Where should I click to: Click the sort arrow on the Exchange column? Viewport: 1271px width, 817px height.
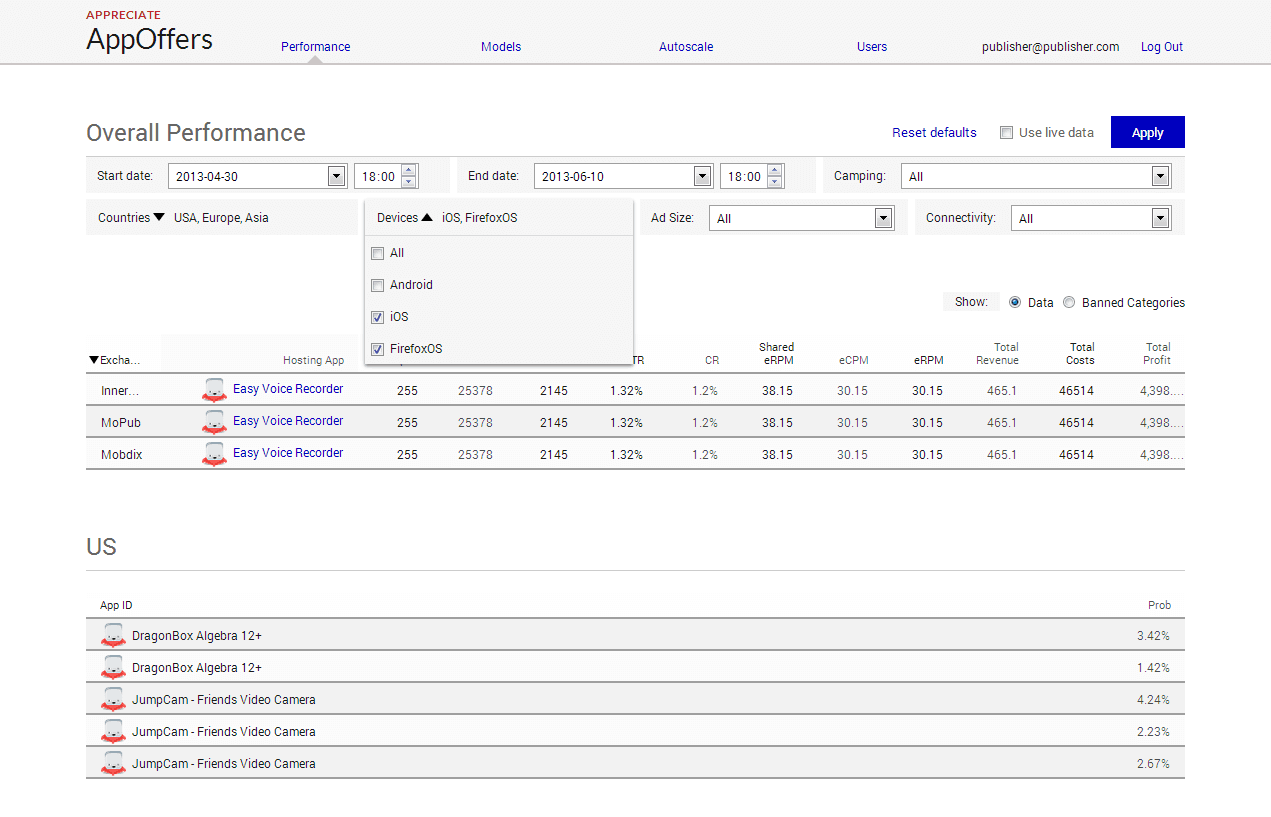[94, 360]
